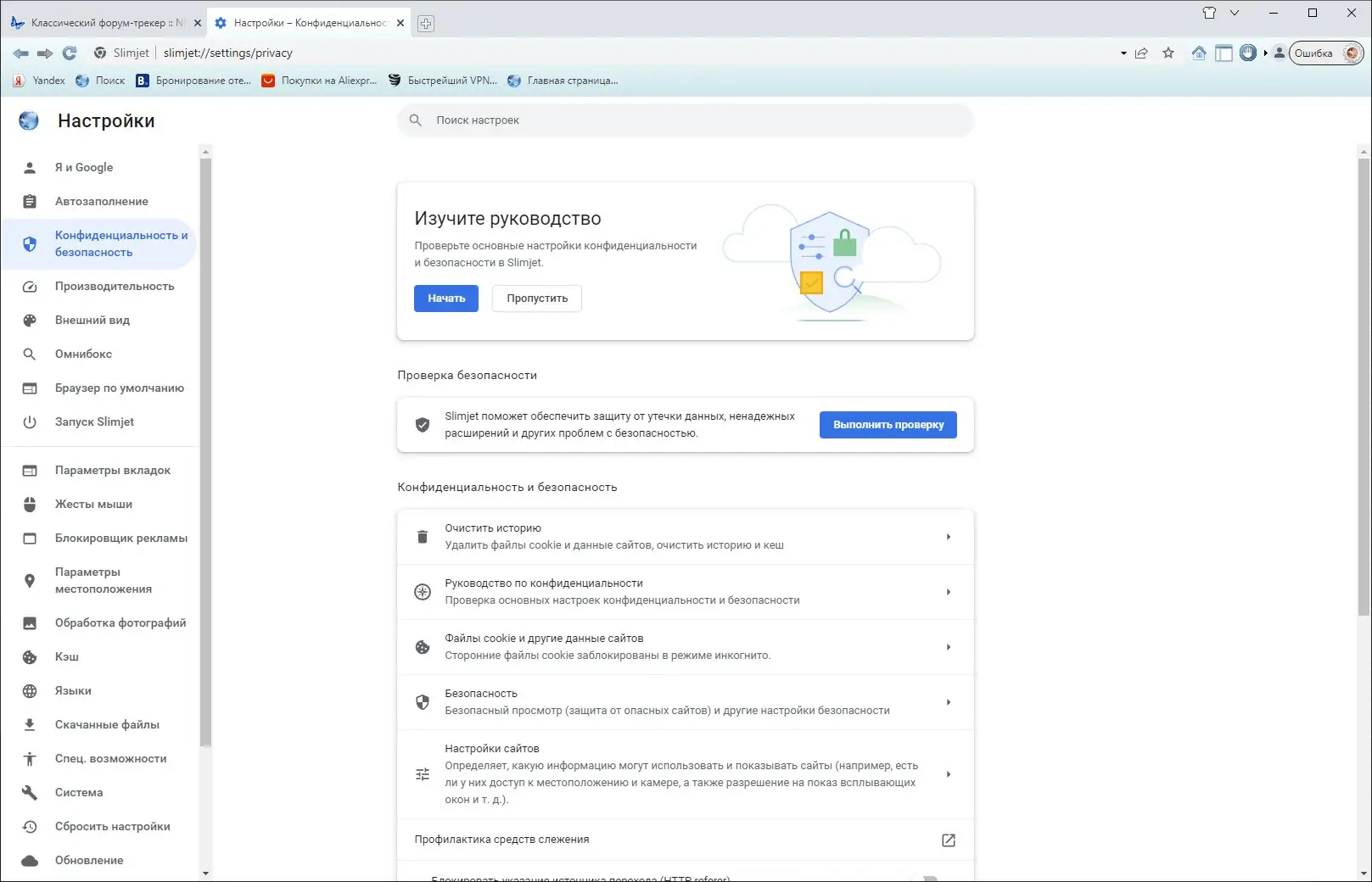Click the share page icon in address bar
Viewport: 1372px width, 882px height.
[x=1141, y=53]
